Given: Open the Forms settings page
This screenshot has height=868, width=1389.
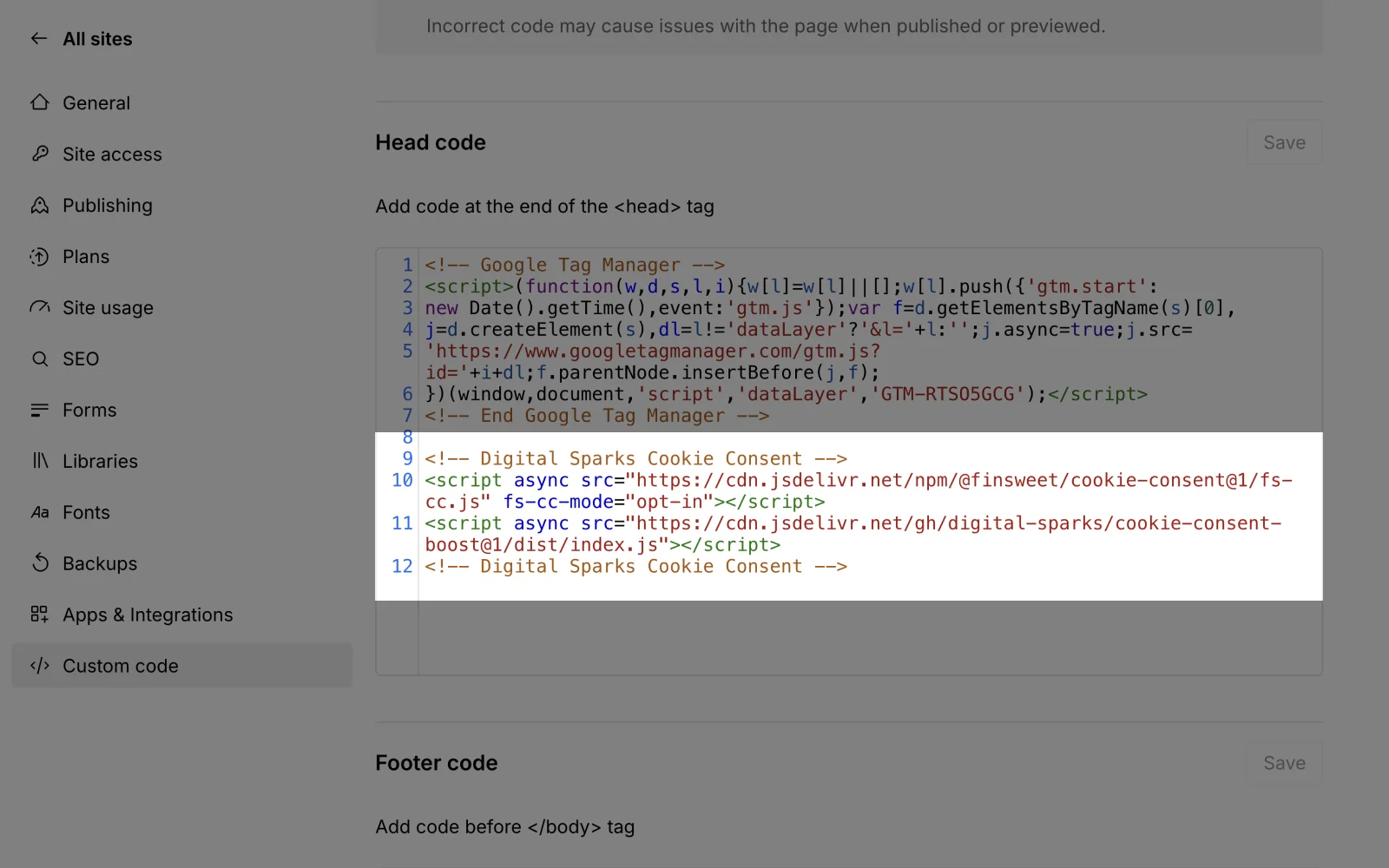Looking at the screenshot, I should coord(89,410).
